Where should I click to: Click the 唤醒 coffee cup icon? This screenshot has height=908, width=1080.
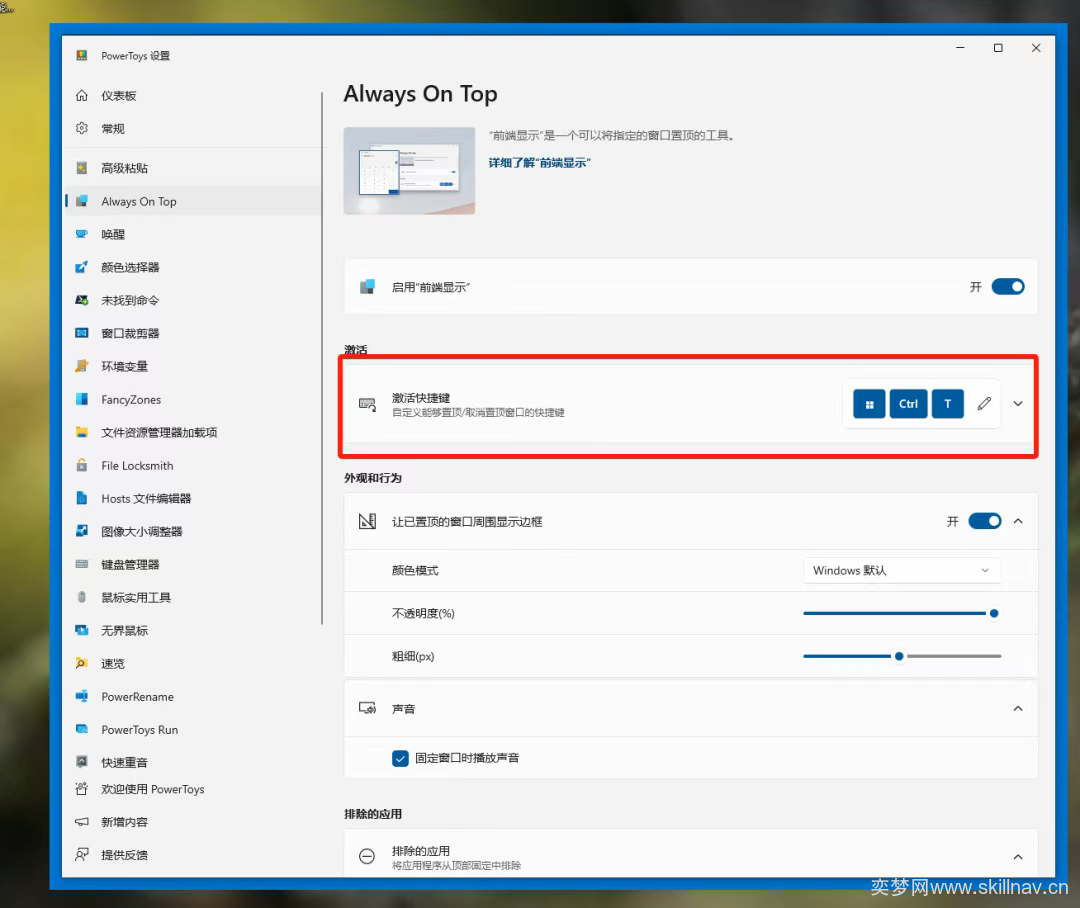tap(82, 234)
